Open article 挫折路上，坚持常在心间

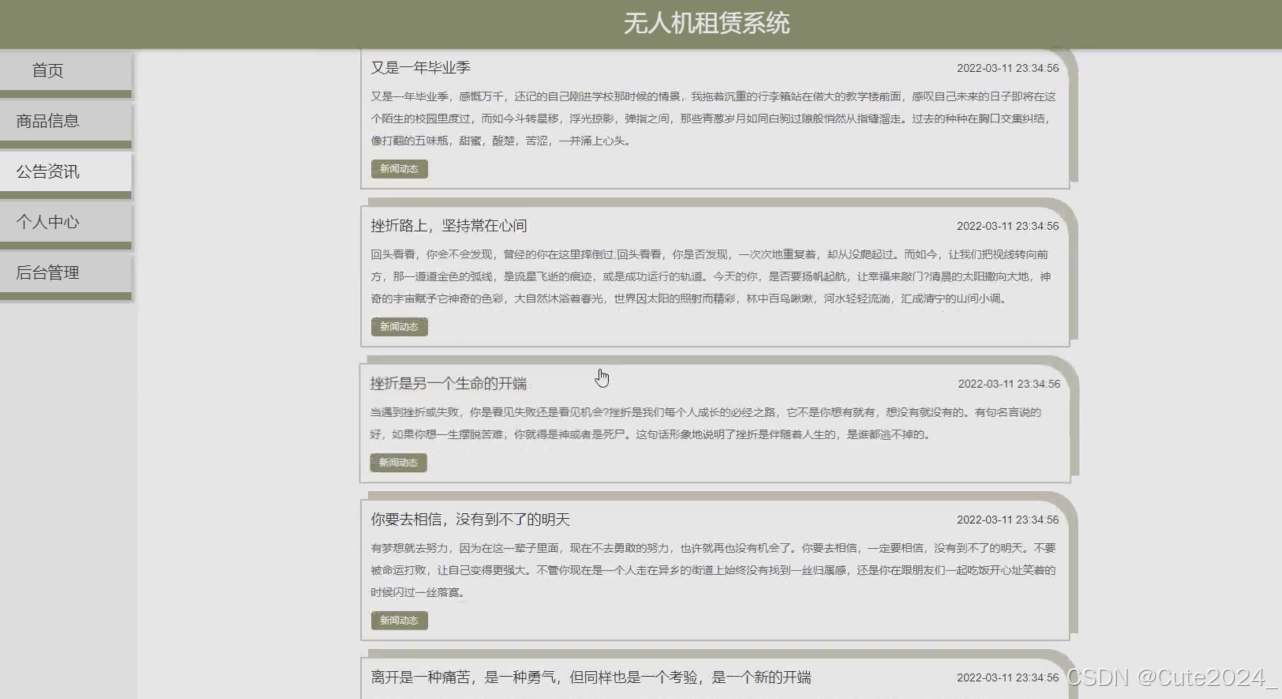(448, 226)
